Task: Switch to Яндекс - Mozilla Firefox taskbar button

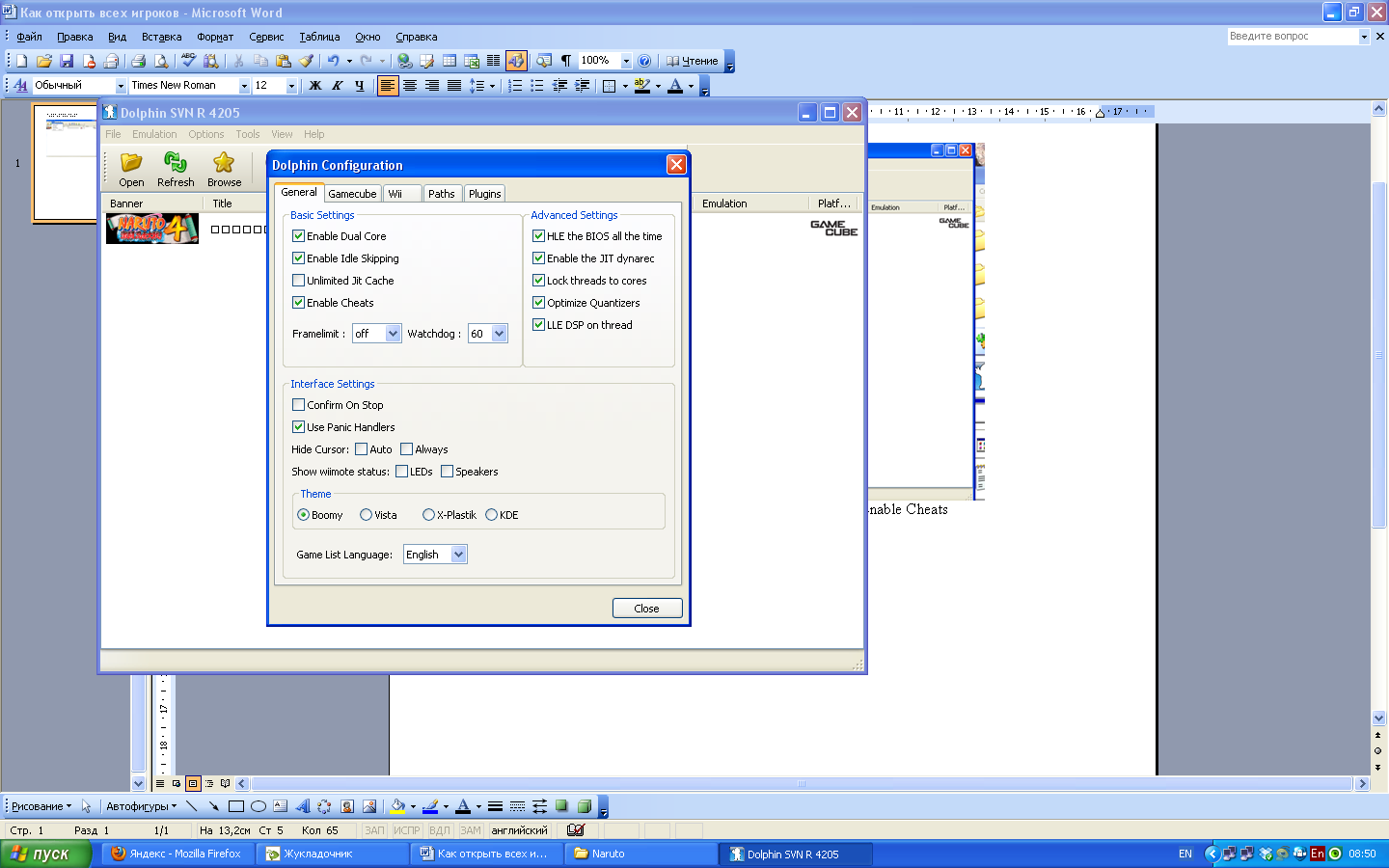Action: pyautogui.click(x=179, y=854)
